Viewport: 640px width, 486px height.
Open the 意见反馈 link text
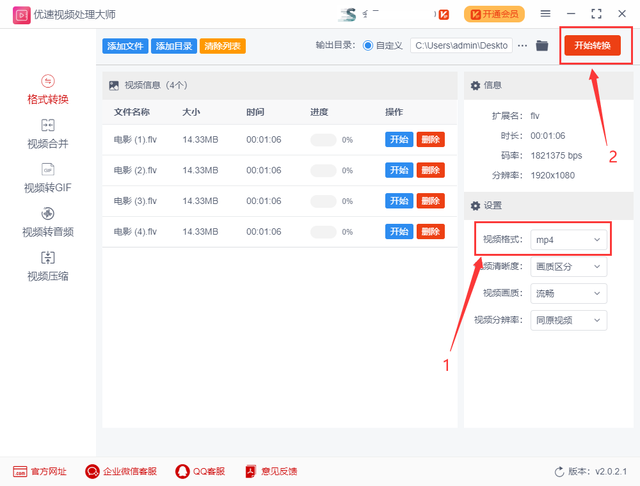[x=279, y=472]
